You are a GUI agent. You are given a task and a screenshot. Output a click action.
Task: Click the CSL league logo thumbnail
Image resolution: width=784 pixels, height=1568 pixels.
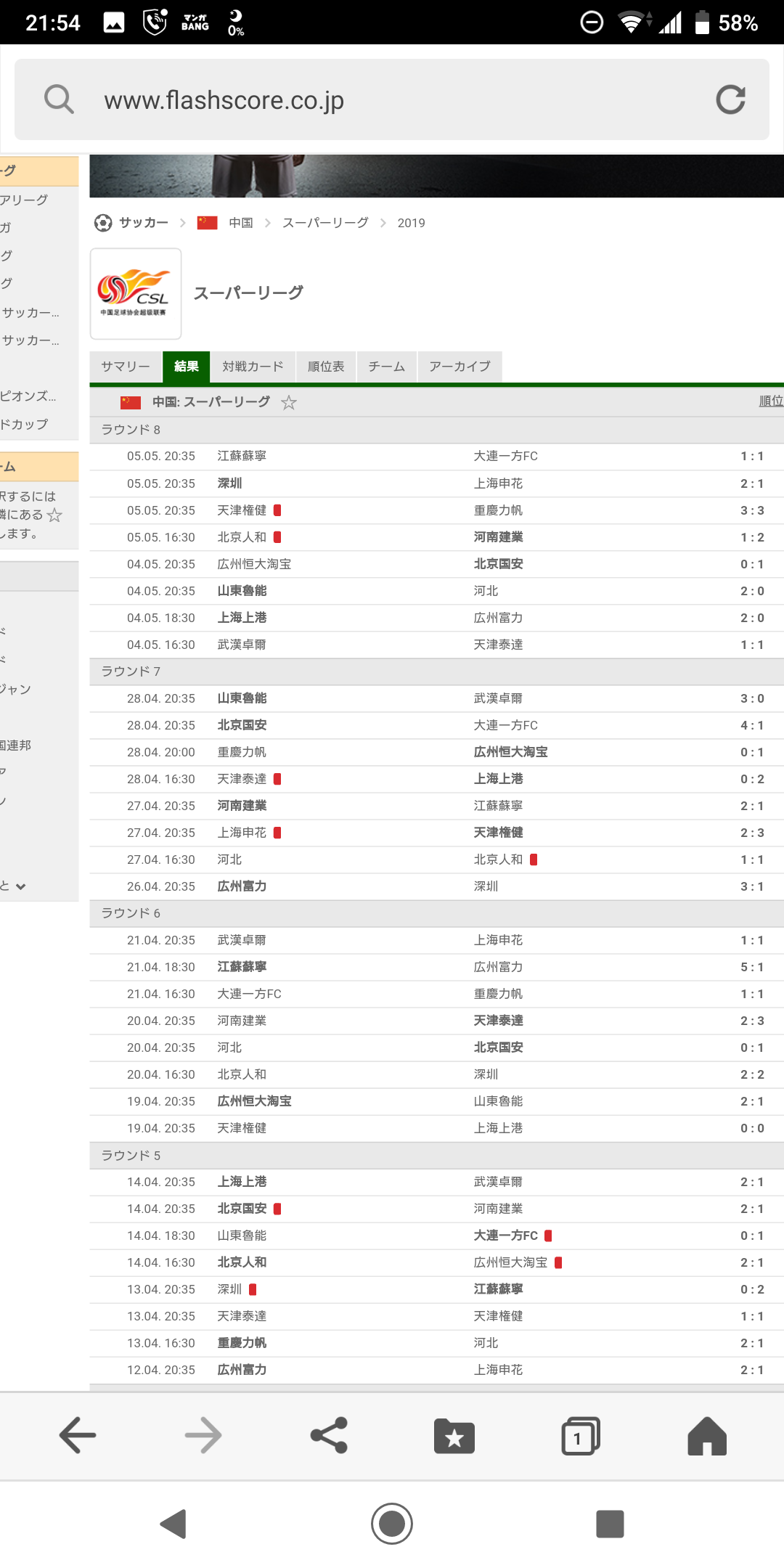pos(136,293)
